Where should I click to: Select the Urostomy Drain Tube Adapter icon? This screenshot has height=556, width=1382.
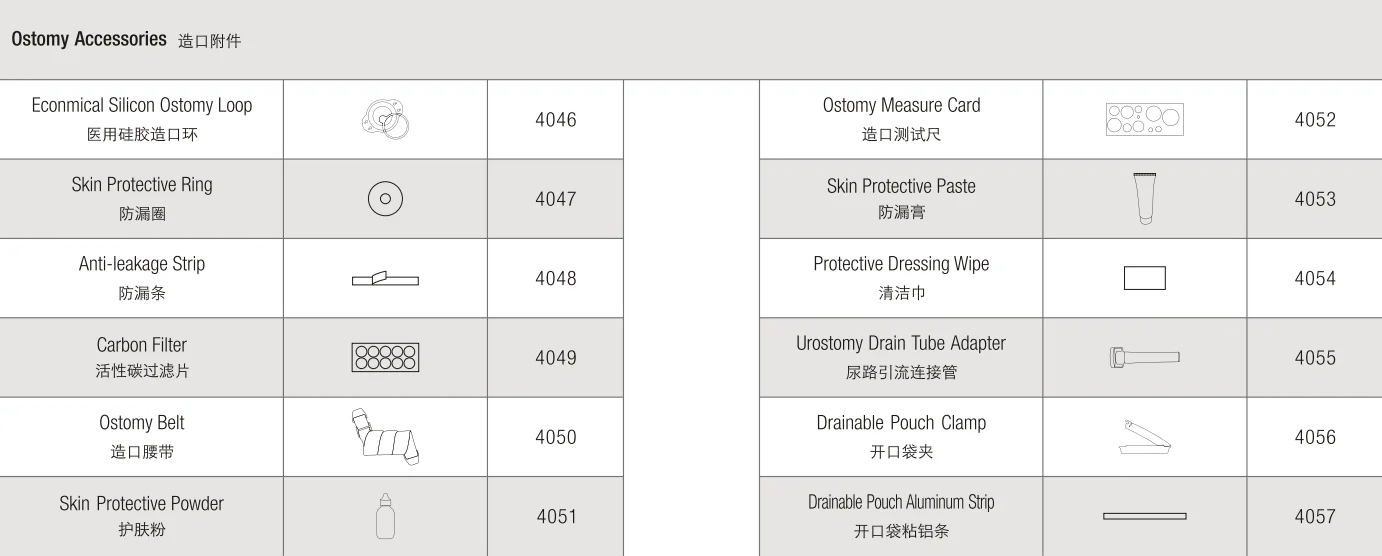click(x=1144, y=357)
